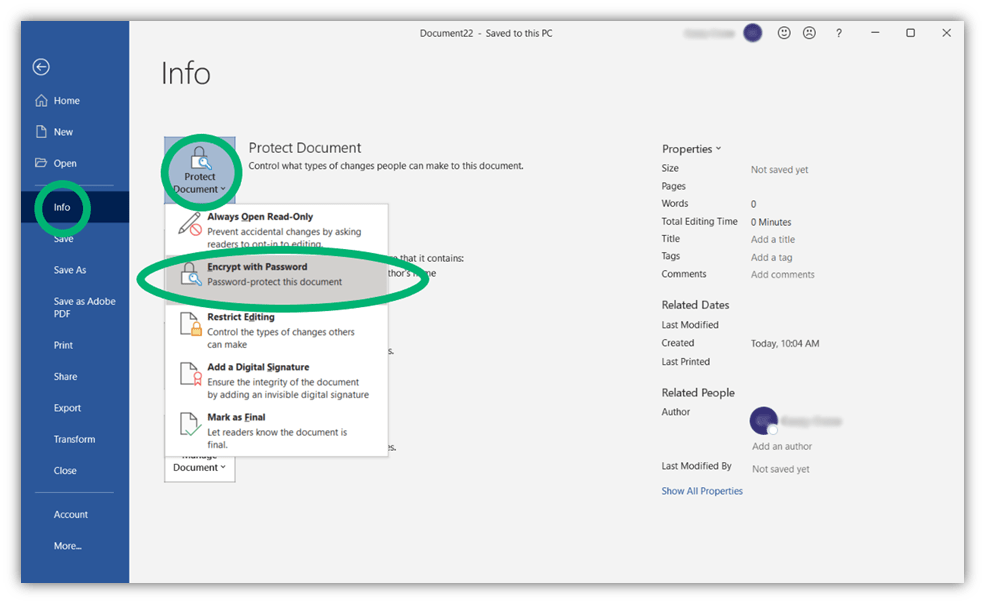Click the Add a title field

pos(772,238)
